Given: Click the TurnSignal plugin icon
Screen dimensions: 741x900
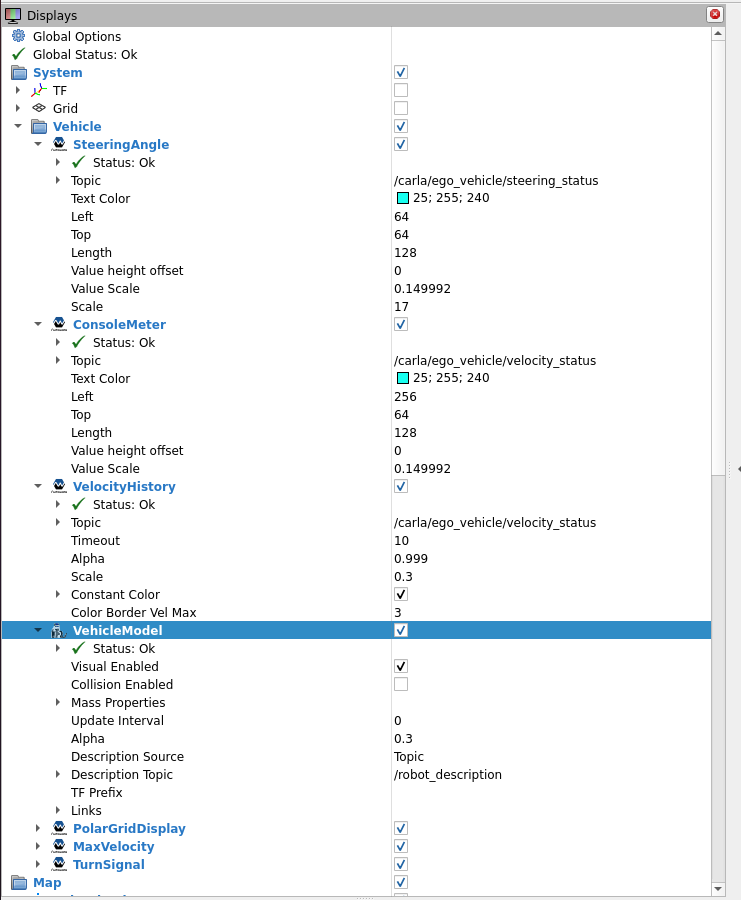Looking at the screenshot, I should [x=59, y=864].
